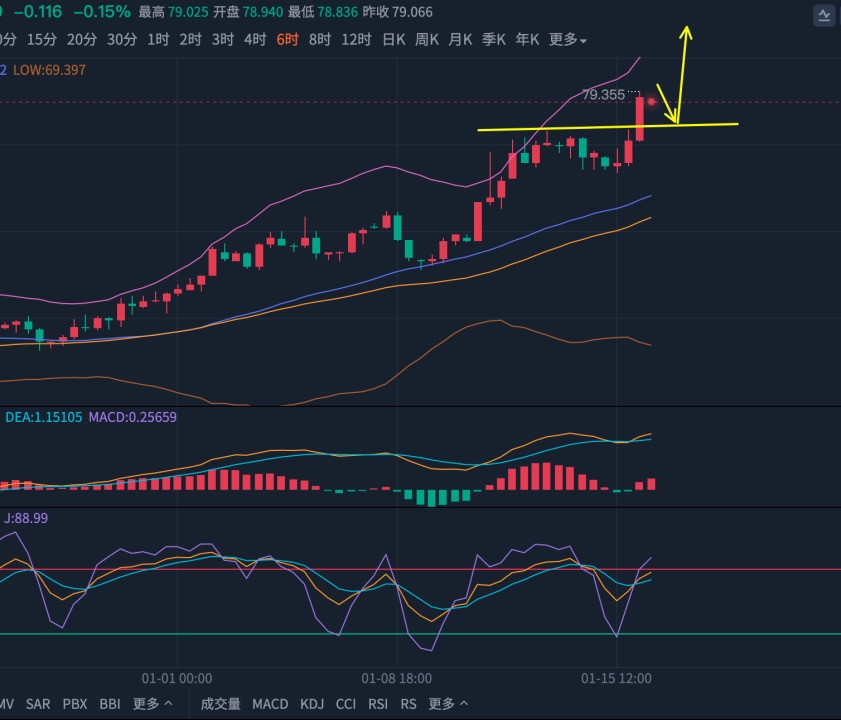Select MACD in the bottom indicator bar

(270, 704)
